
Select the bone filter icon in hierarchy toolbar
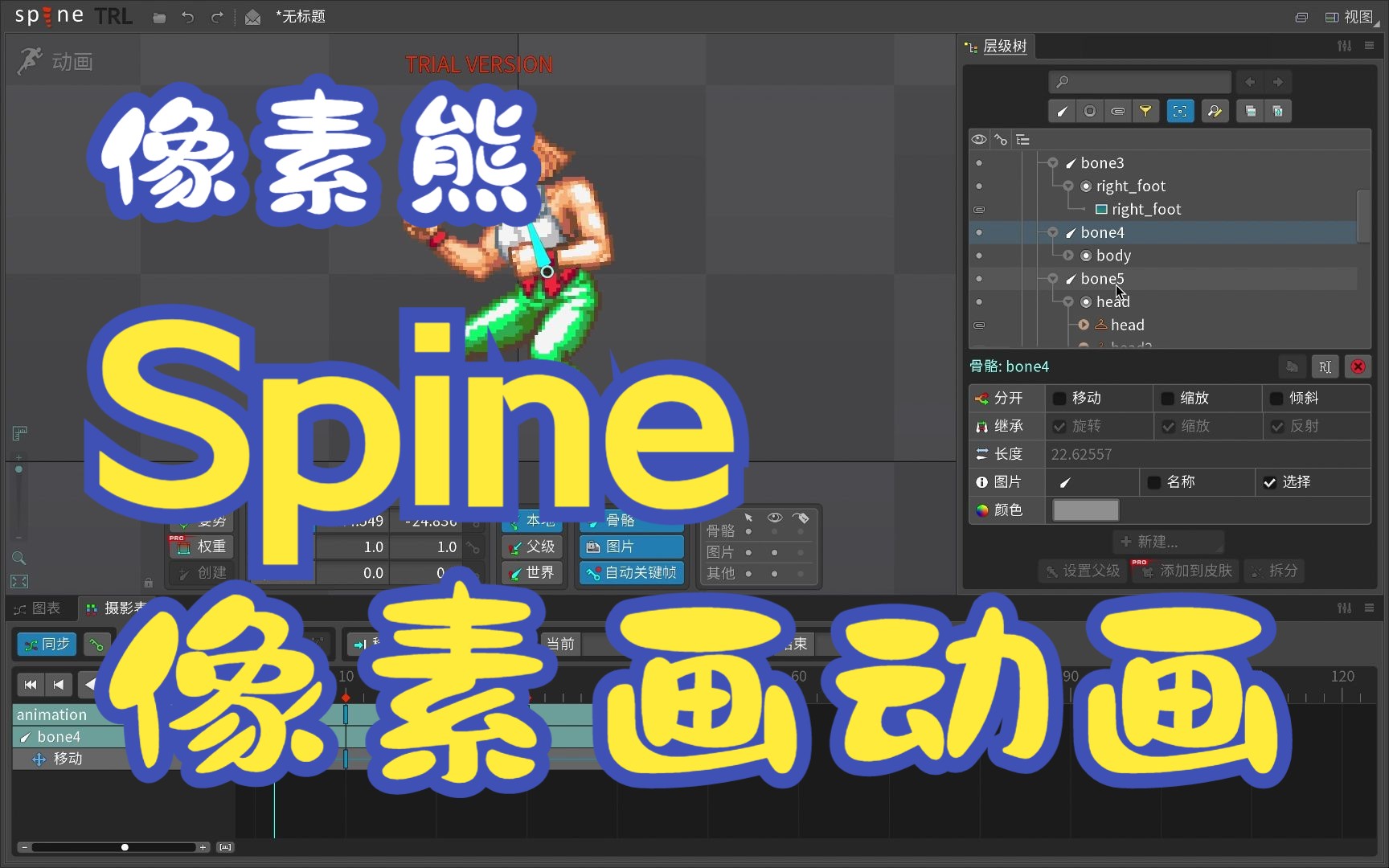click(1061, 111)
